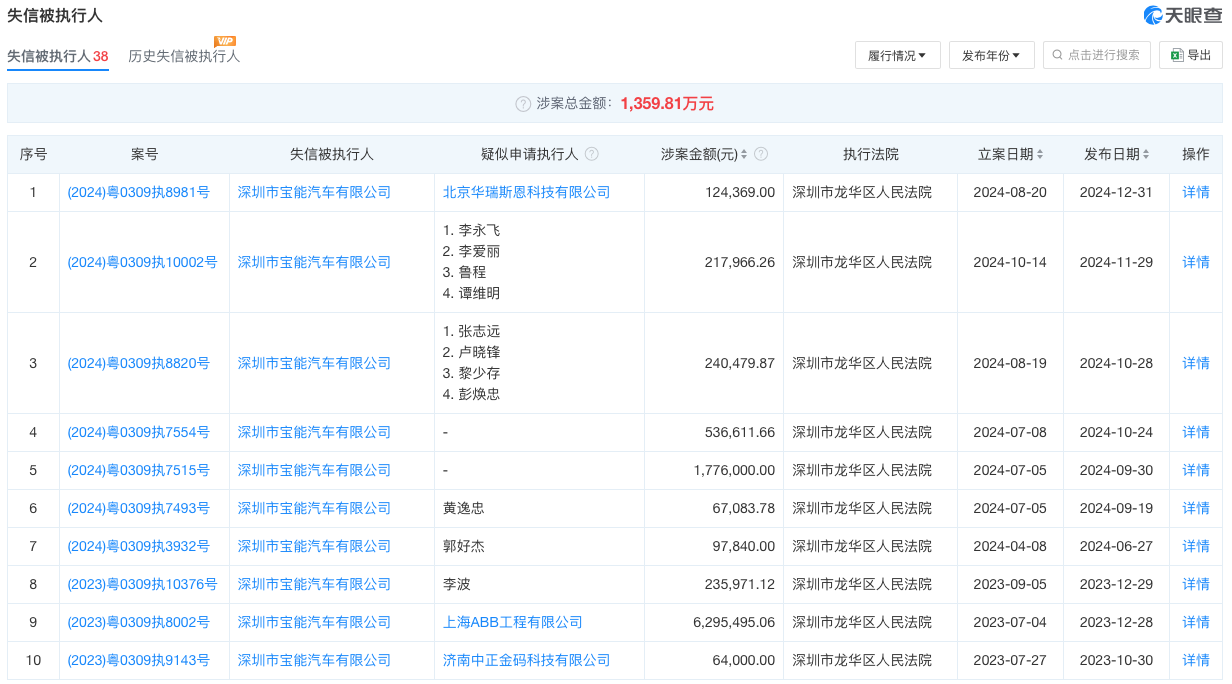1232x684 pixels.
Task: Click help icon next to 疑似申请执行人 header
Action: click(x=592, y=154)
